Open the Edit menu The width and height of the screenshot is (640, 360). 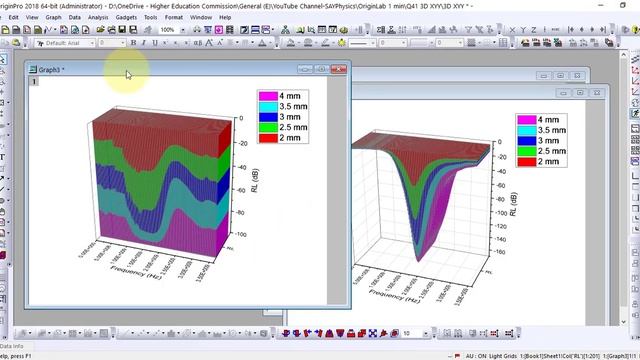pyautogui.click(x=13, y=18)
